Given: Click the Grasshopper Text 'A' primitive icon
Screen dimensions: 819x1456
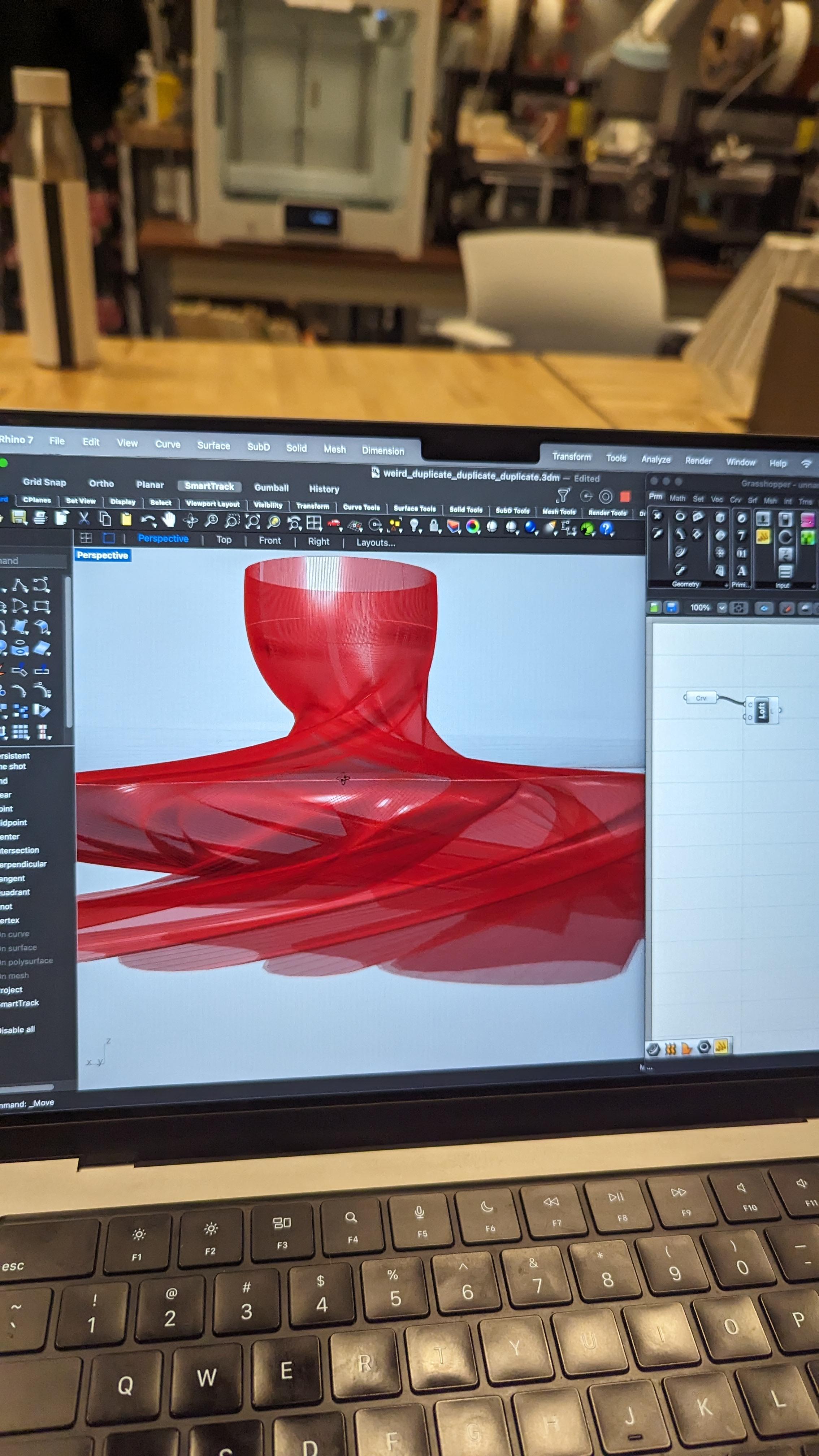Looking at the screenshot, I should (x=742, y=571).
